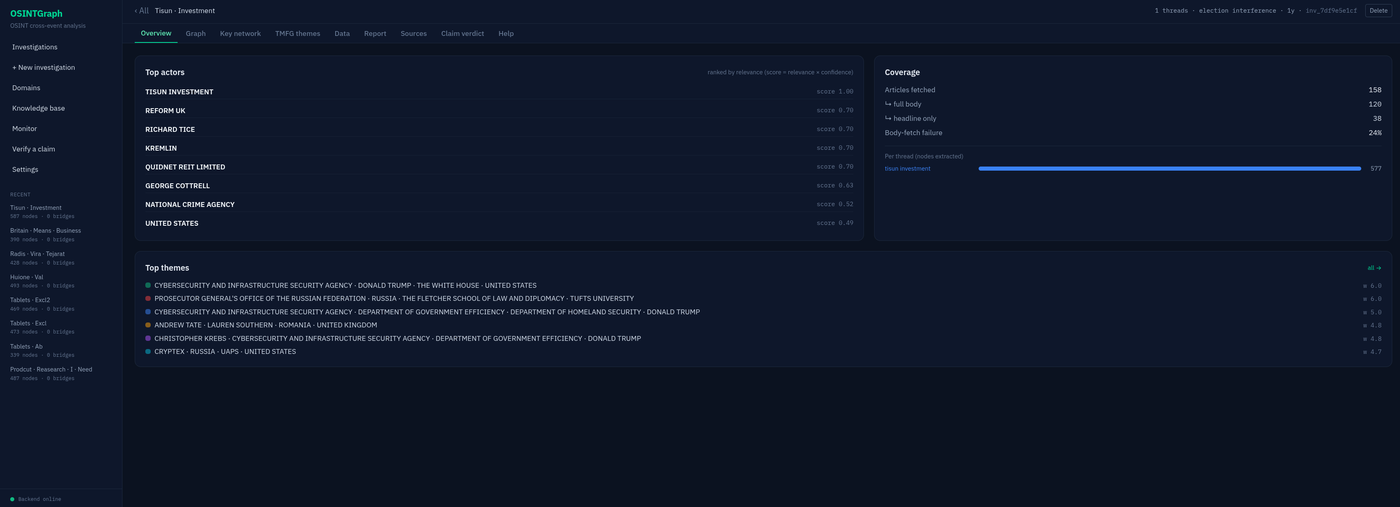Switch to the Key network tab
The height and width of the screenshot is (507, 1400).
(x=240, y=33)
